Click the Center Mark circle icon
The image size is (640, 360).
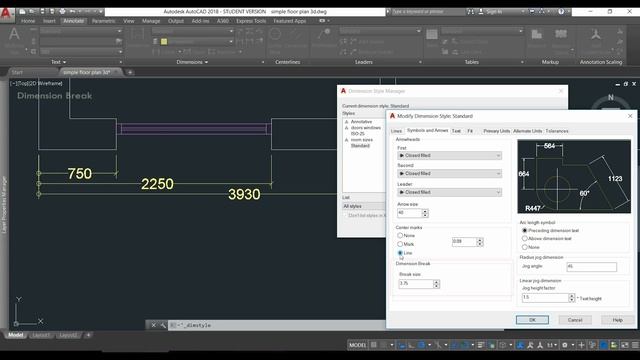[x=275, y=34]
